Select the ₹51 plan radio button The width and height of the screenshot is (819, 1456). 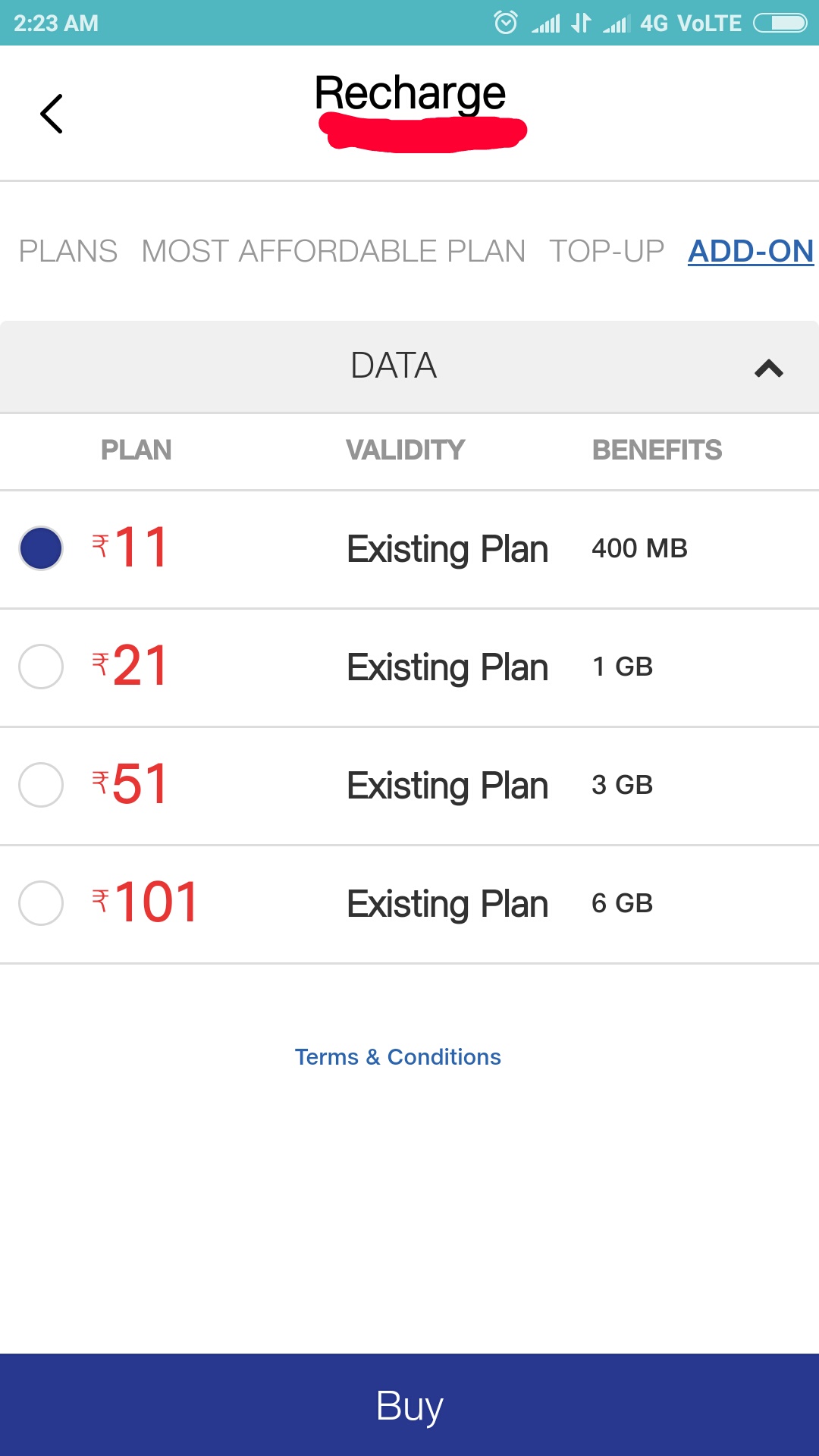pos(41,785)
